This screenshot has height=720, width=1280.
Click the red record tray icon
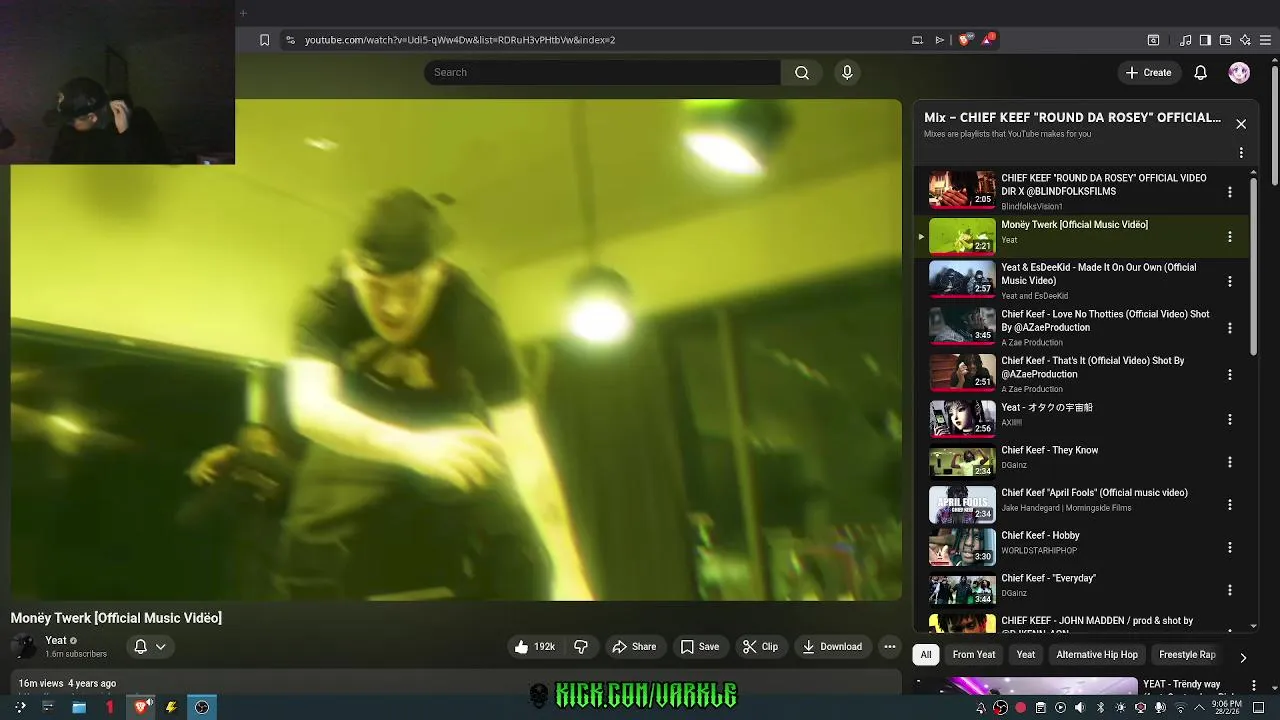click(x=1020, y=708)
